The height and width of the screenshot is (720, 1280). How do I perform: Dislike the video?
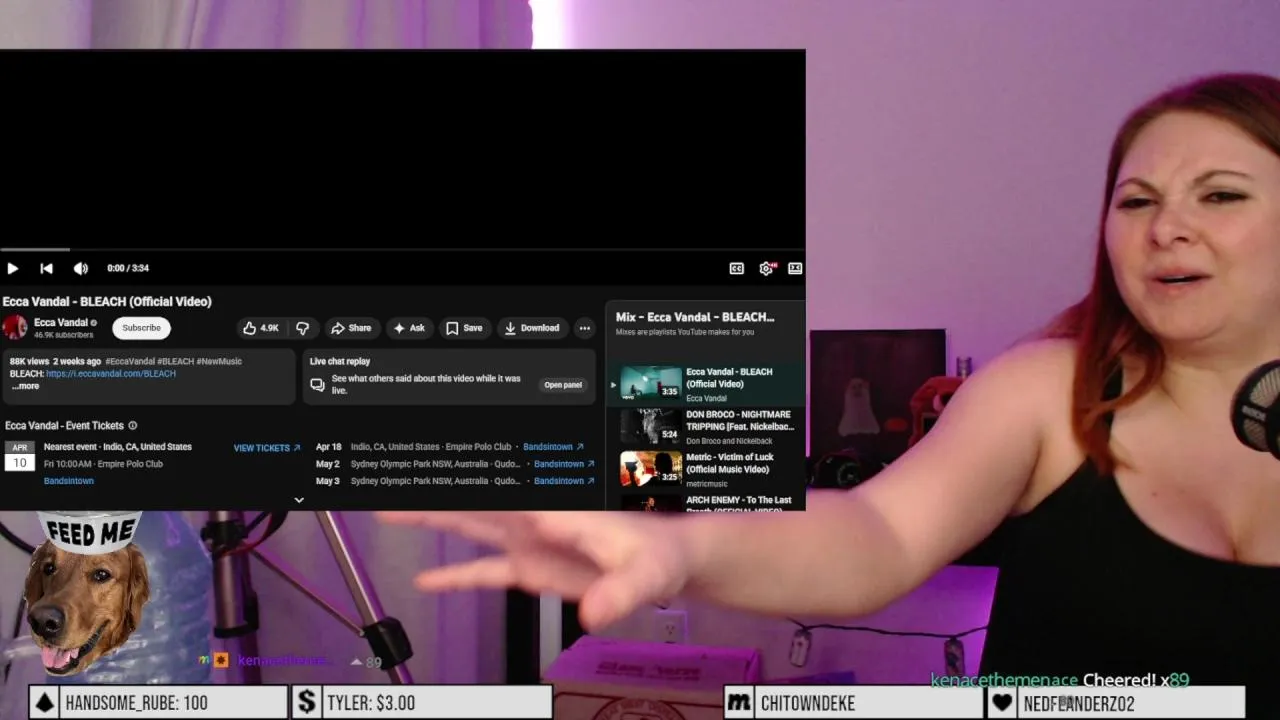coord(302,328)
